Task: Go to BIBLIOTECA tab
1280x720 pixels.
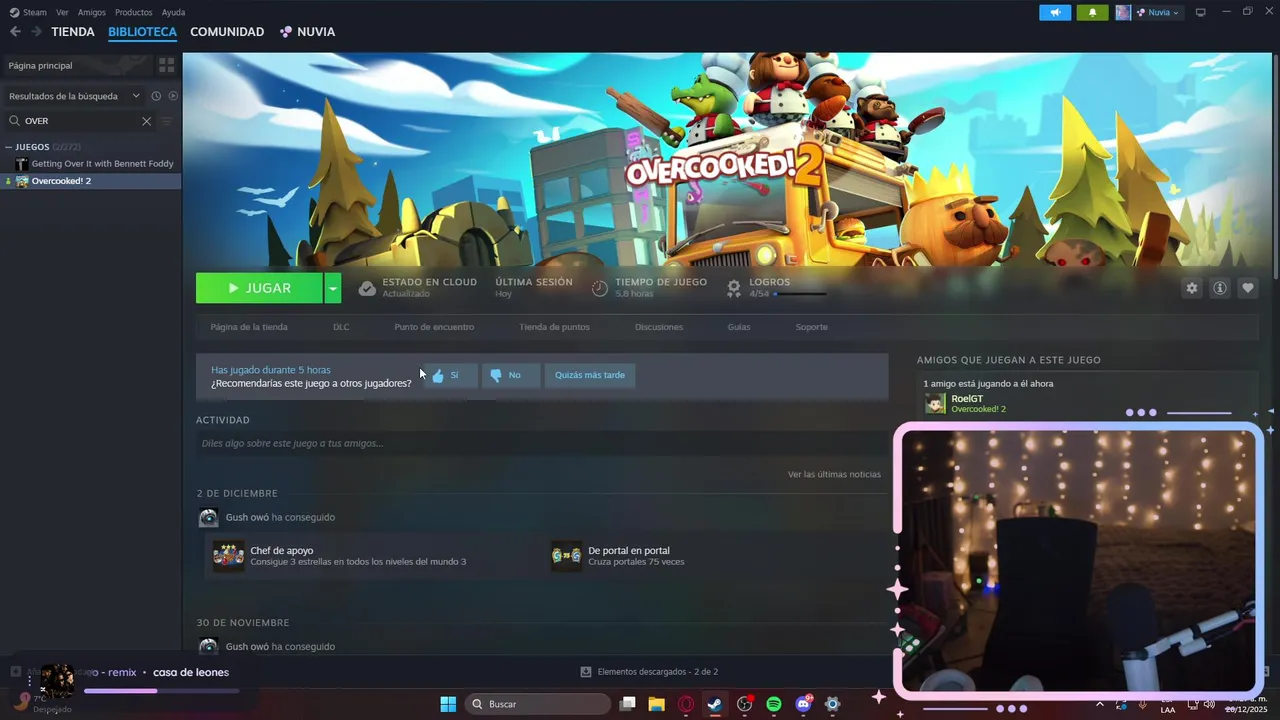Action: point(142,32)
